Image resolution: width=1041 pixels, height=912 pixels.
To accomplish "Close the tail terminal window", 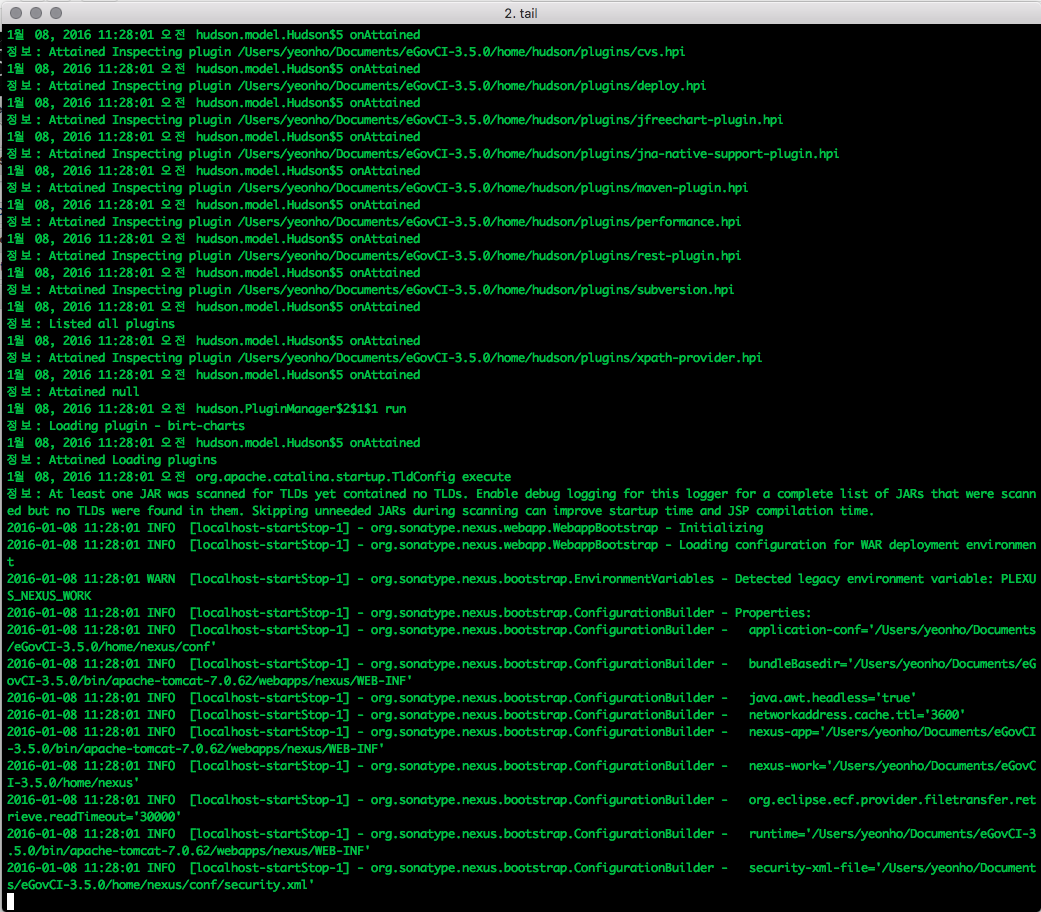I will point(17,13).
